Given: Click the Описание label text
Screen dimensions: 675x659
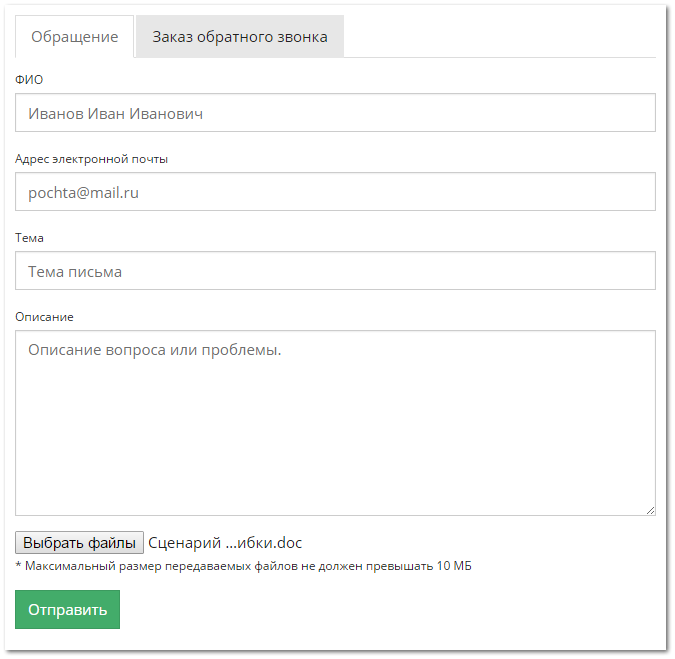Looking at the screenshot, I should [44, 317].
